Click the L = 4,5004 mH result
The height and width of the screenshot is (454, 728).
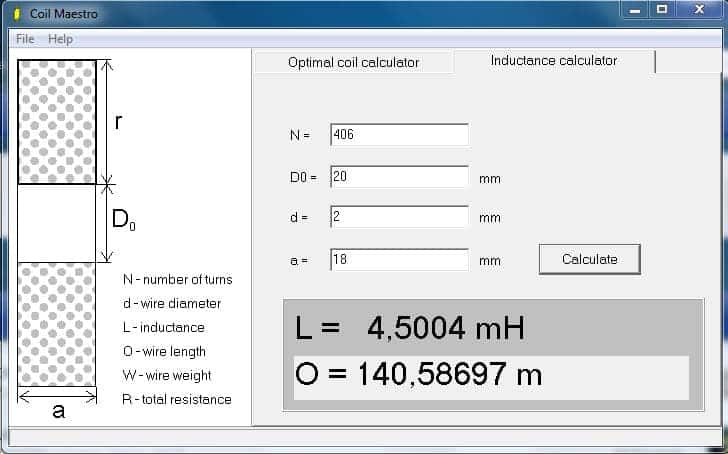point(410,328)
